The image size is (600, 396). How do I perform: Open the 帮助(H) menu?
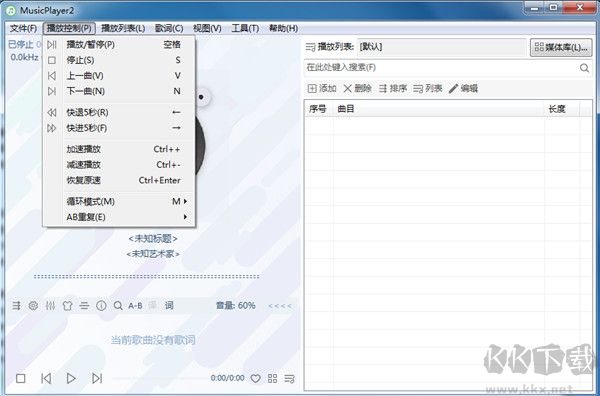283,28
